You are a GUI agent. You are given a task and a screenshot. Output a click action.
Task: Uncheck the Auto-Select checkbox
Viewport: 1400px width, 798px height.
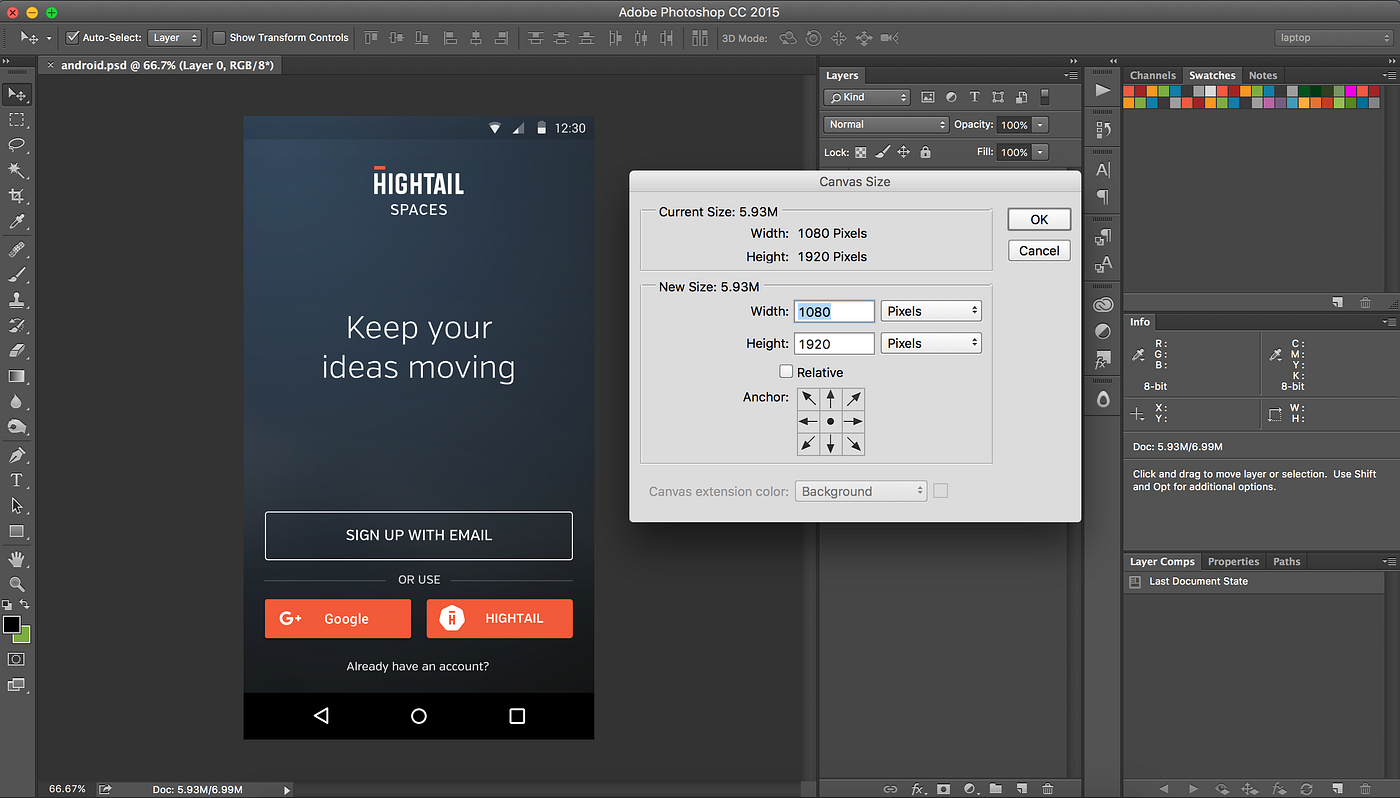click(72, 38)
